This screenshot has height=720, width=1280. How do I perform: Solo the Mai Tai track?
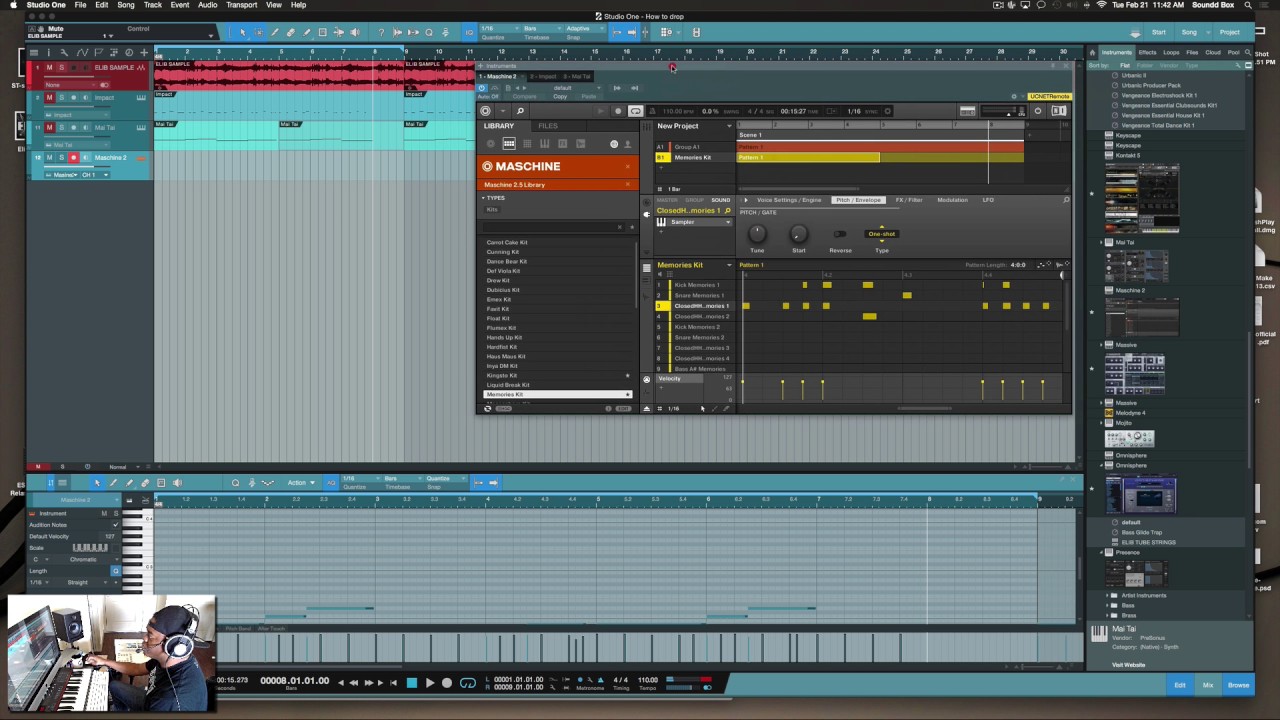(x=62, y=127)
